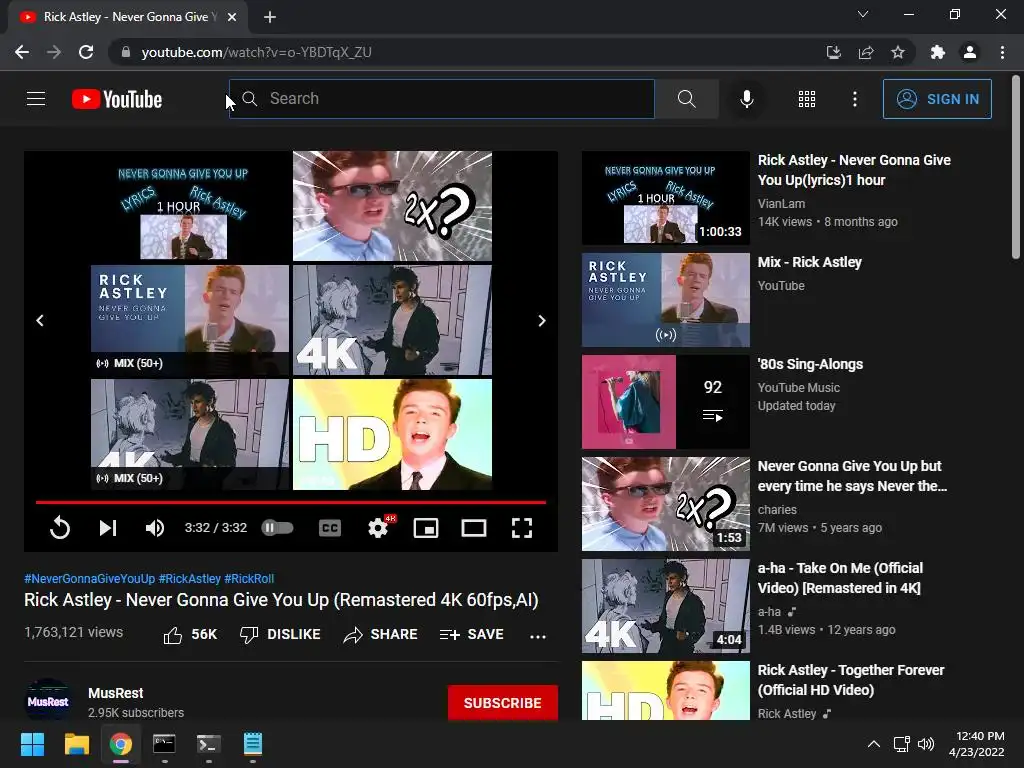This screenshot has width=1024, height=768.
Task: Toggle closed captions CC button
Action: 330,528
